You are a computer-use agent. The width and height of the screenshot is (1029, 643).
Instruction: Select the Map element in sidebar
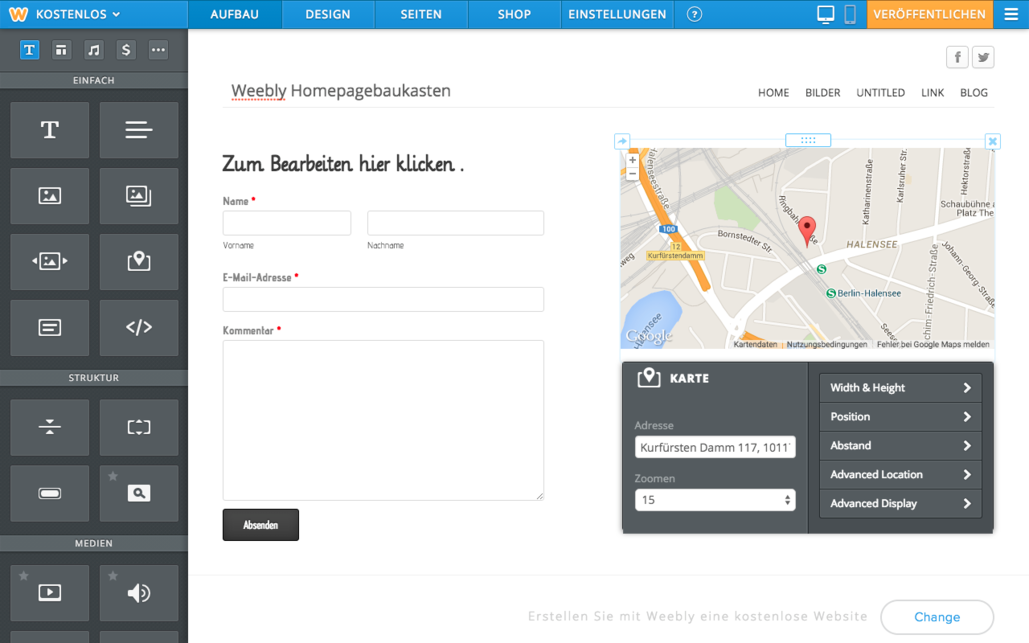click(139, 262)
